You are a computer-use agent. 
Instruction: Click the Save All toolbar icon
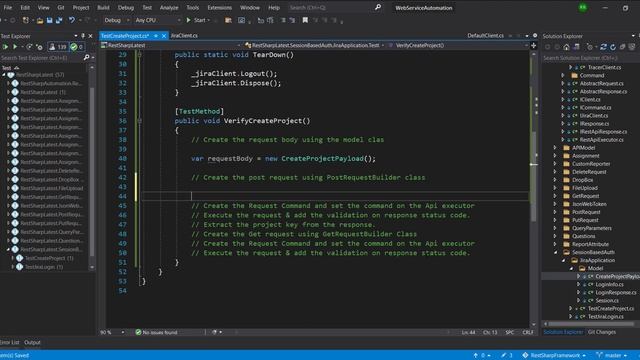[59, 20]
